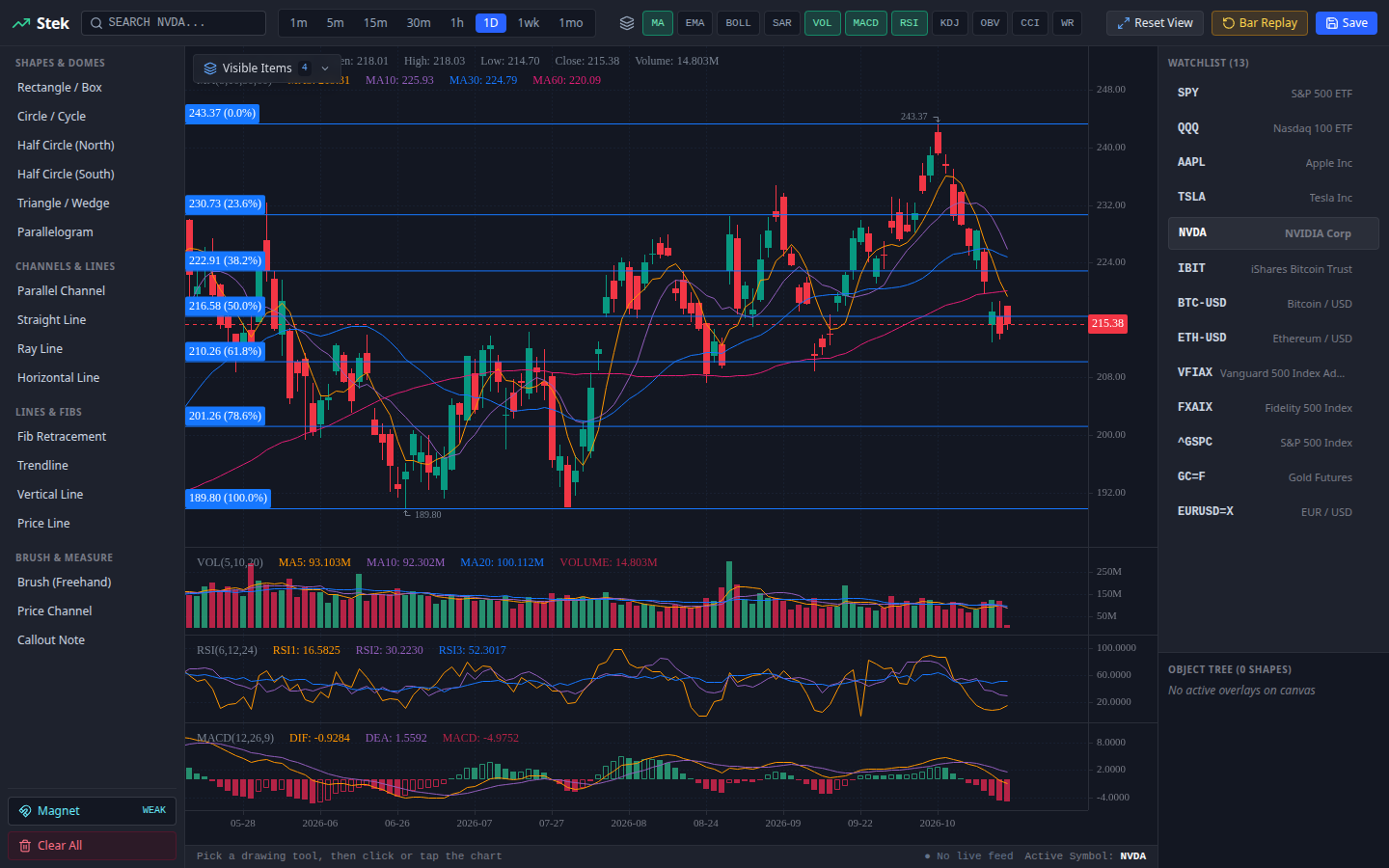
Task: Toggle the WEAK magnet strength badge
Action: click(154, 811)
